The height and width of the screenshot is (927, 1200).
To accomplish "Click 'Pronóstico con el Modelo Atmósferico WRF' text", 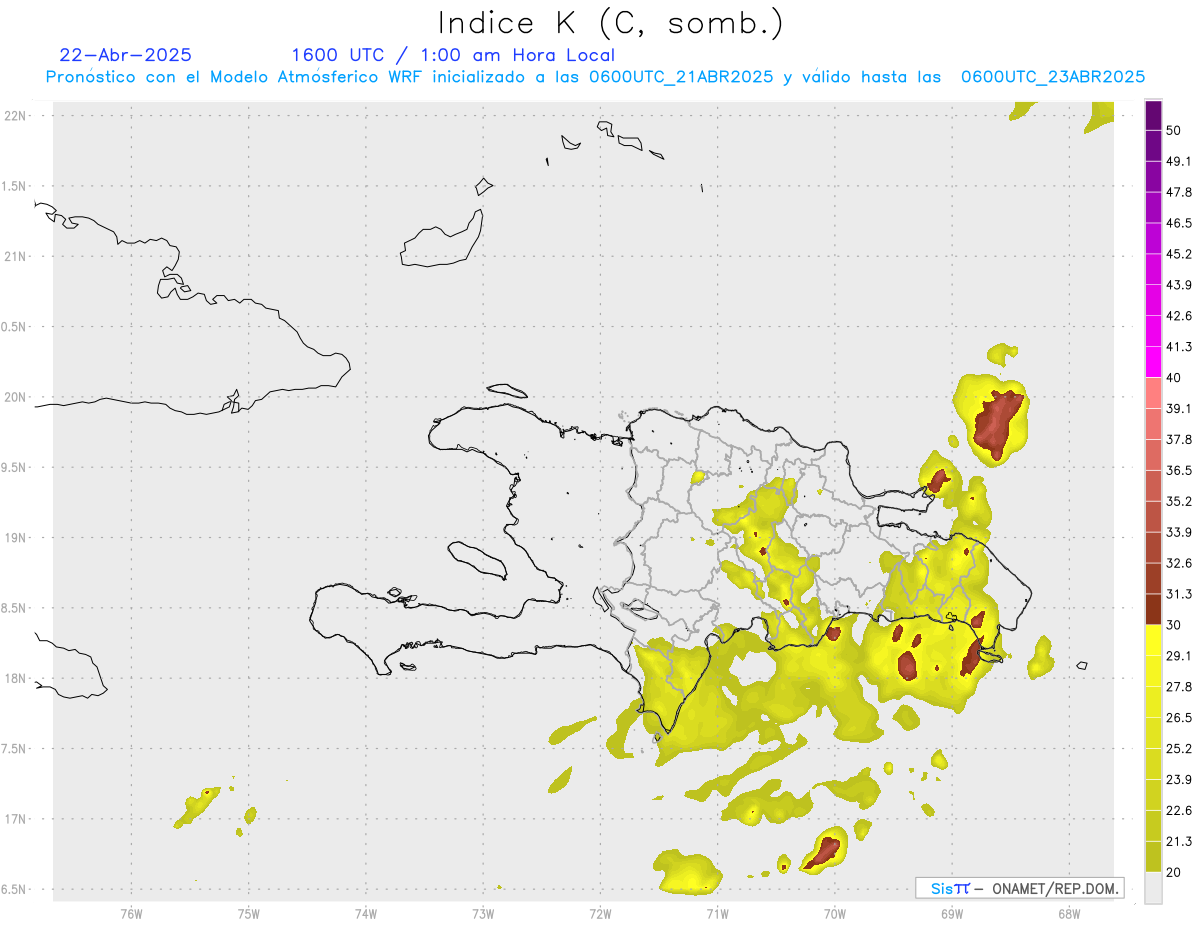I will (x=236, y=77).
